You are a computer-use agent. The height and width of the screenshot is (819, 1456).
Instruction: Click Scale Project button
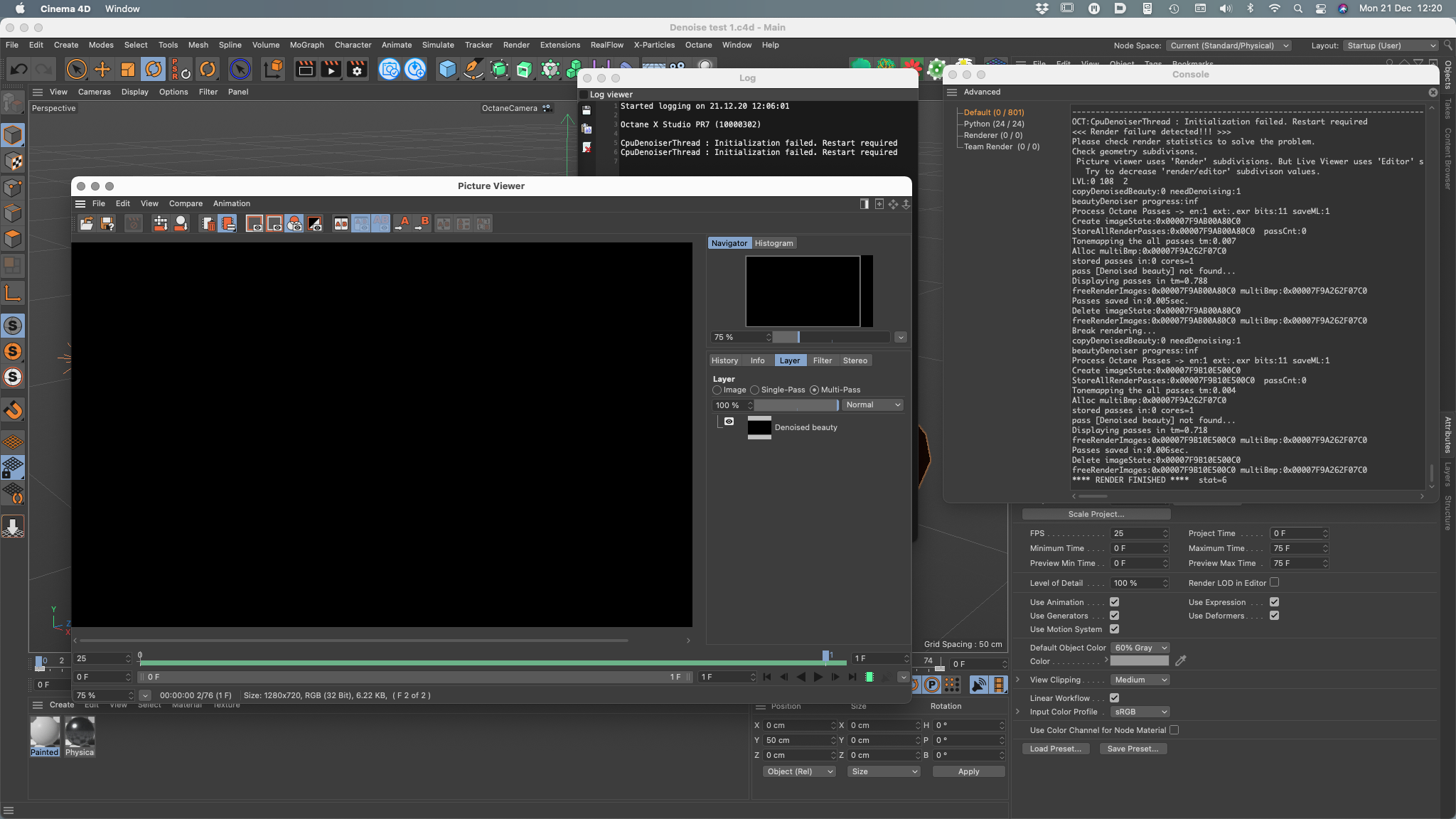1096,514
